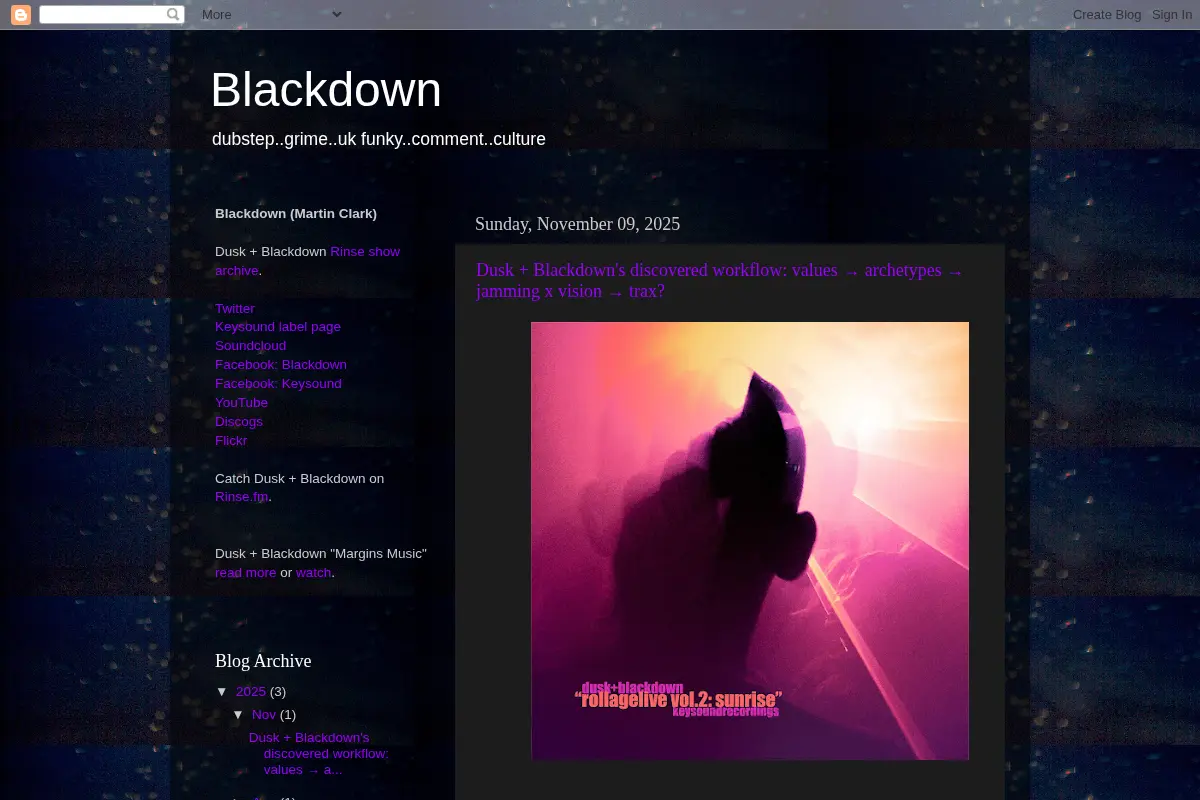Open the Nov archive month link
Image resolution: width=1200 pixels, height=800 pixels.
[264, 715]
